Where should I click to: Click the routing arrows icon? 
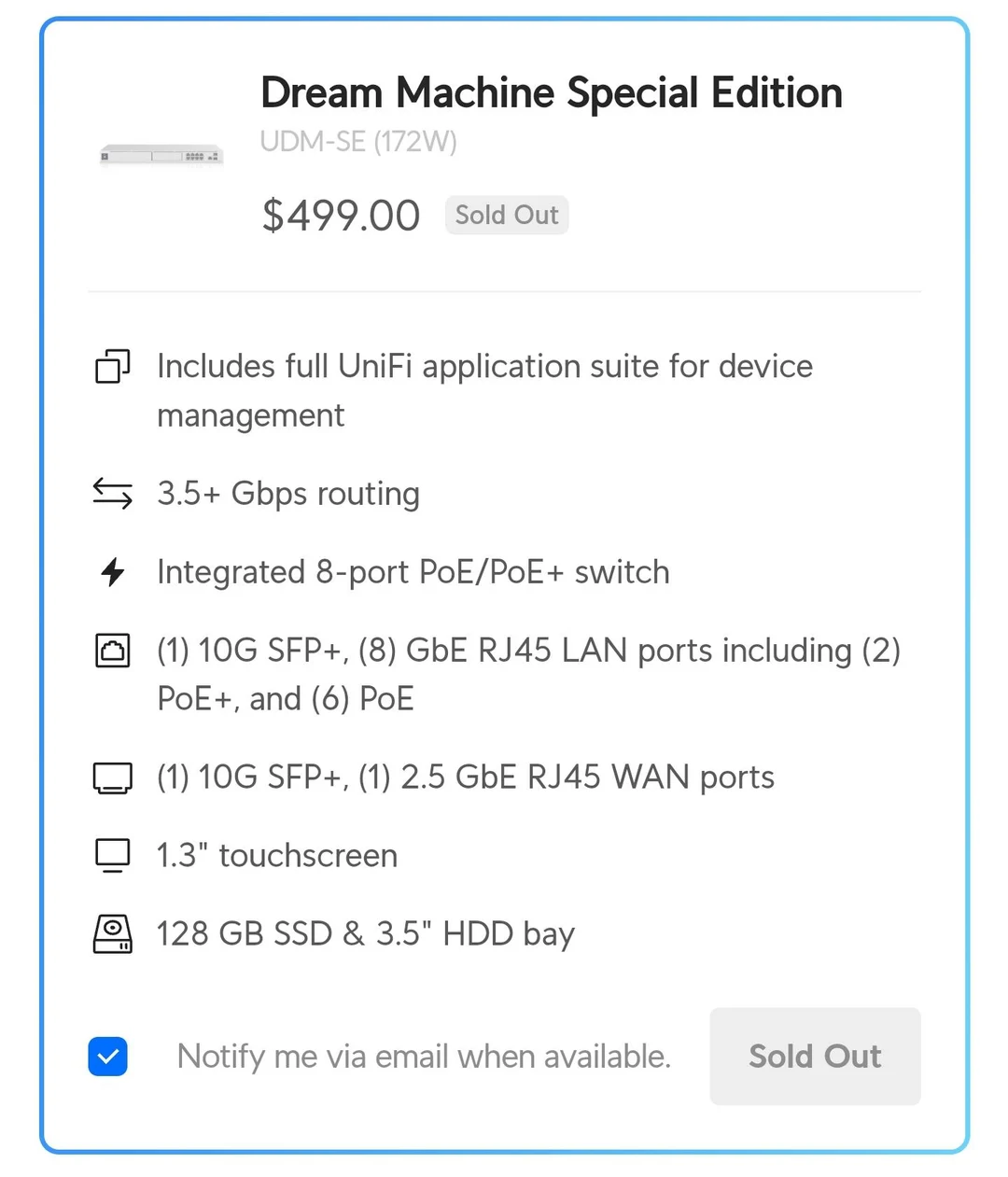coord(113,493)
